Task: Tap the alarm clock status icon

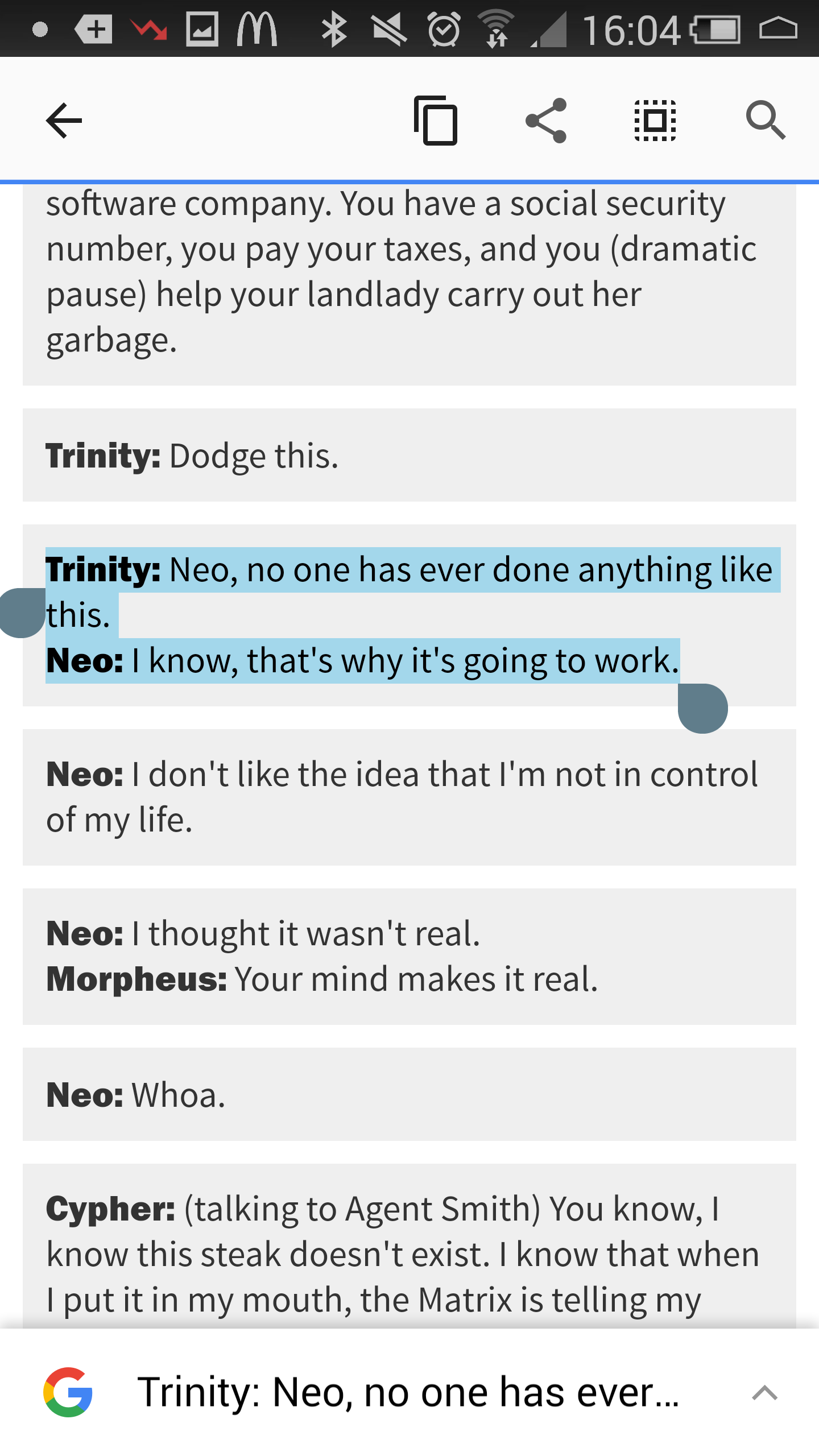Action: pyautogui.click(x=444, y=29)
